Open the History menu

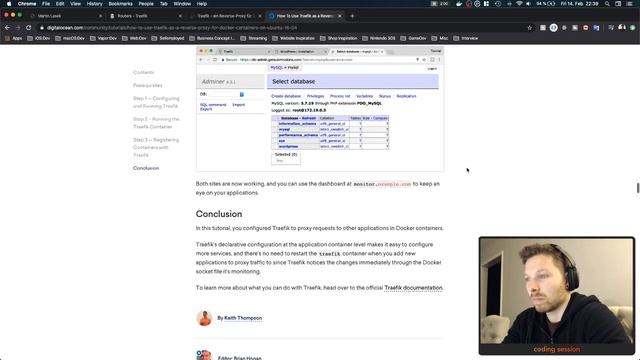coord(94,4)
